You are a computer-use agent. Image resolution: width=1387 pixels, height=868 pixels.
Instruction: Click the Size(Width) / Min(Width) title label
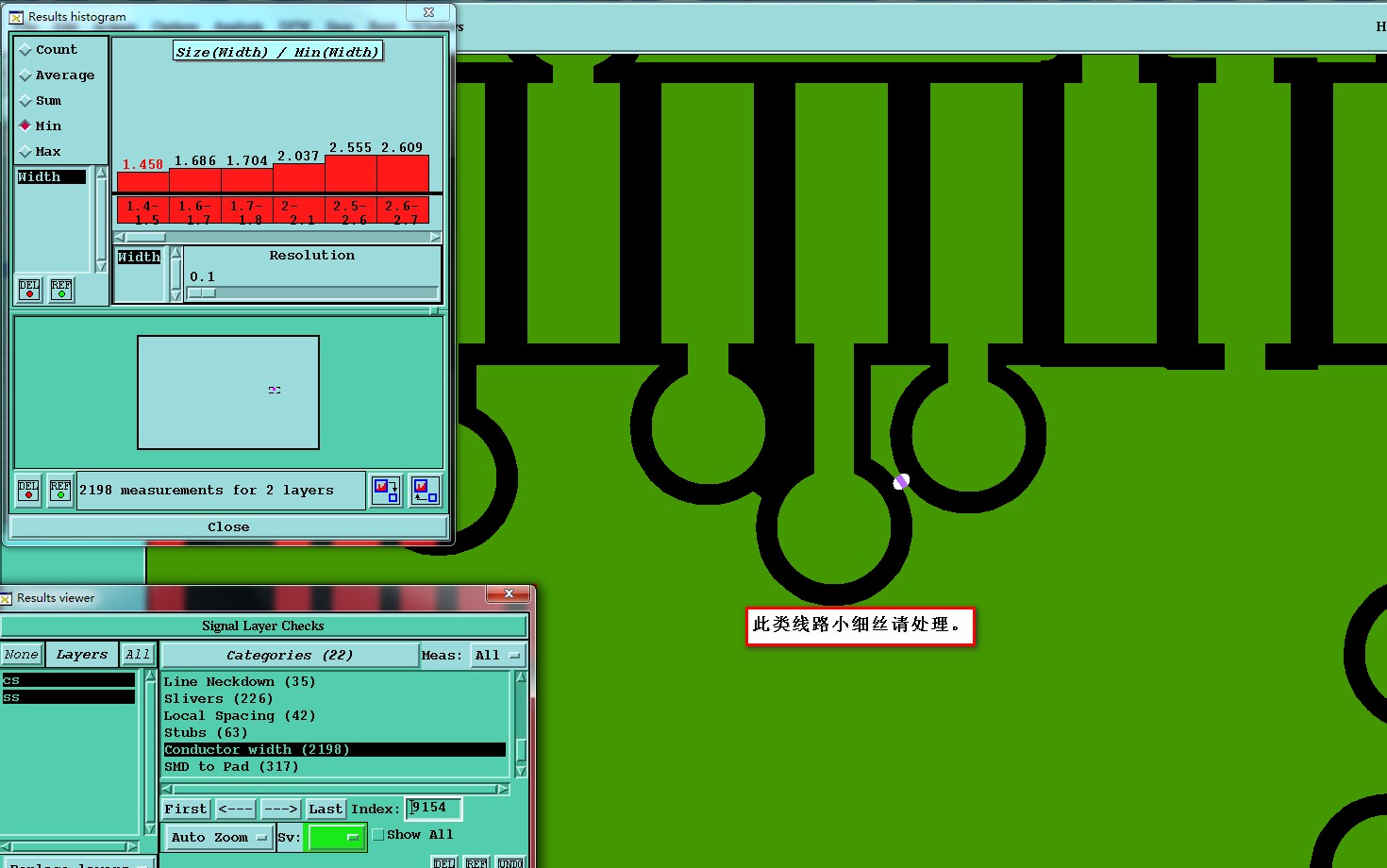[x=278, y=52]
